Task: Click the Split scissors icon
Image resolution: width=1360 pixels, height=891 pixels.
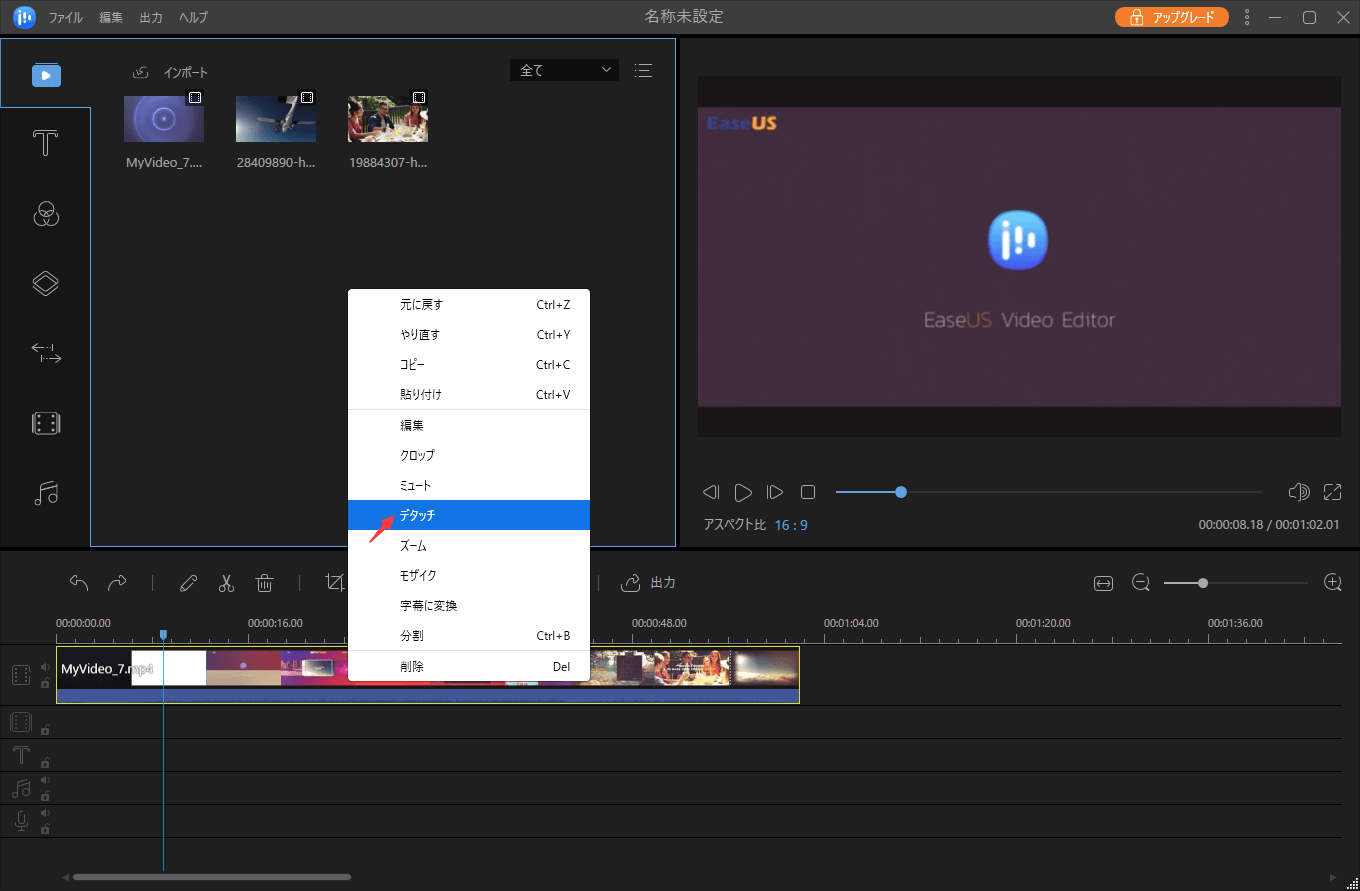Action: point(227,582)
